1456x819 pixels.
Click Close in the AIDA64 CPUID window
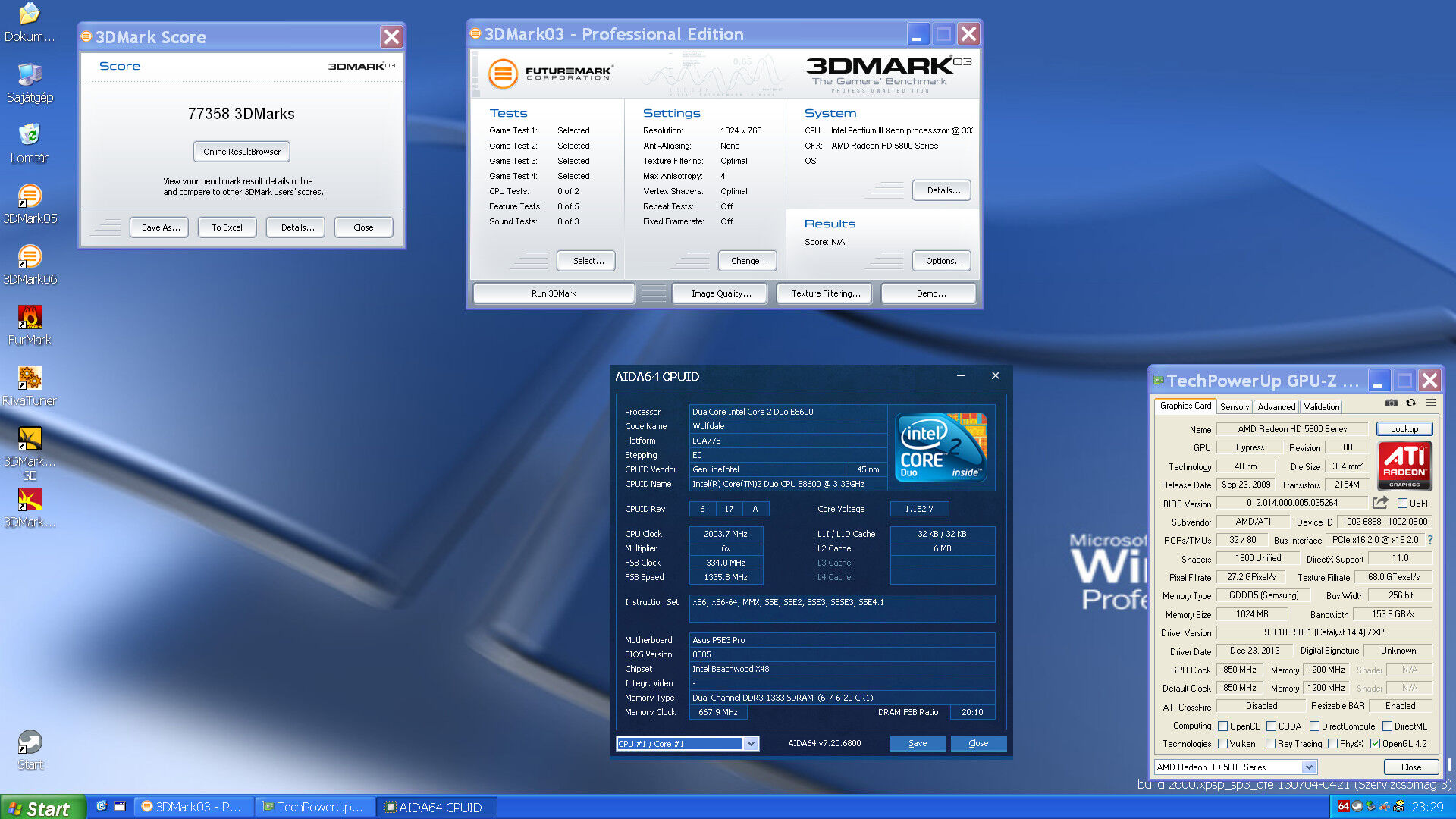click(x=978, y=744)
